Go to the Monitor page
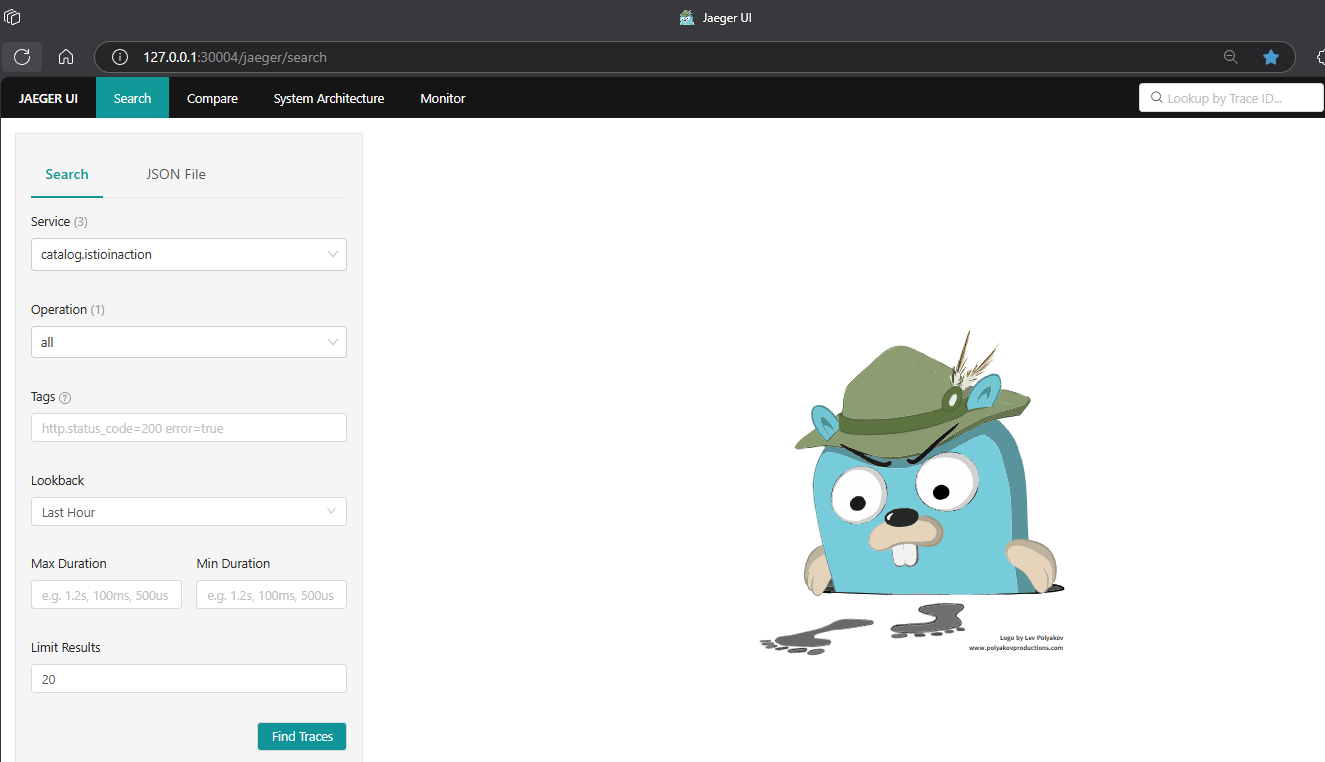 point(443,98)
